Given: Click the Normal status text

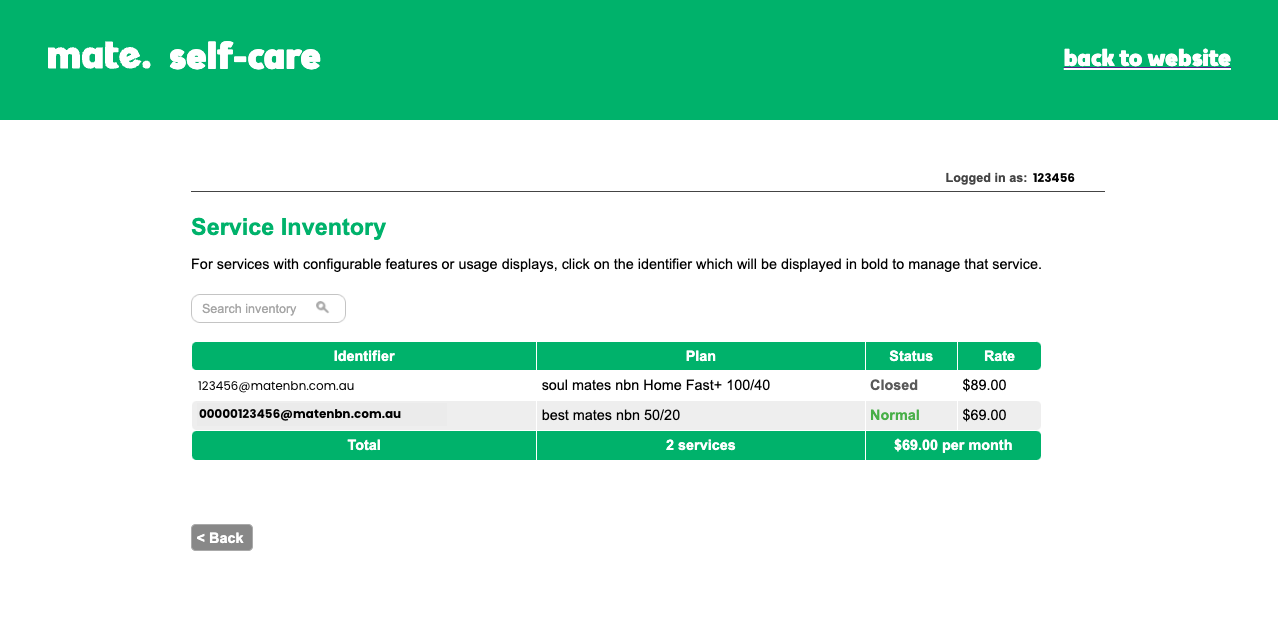Looking at the screenshot, I should [895, 415].
